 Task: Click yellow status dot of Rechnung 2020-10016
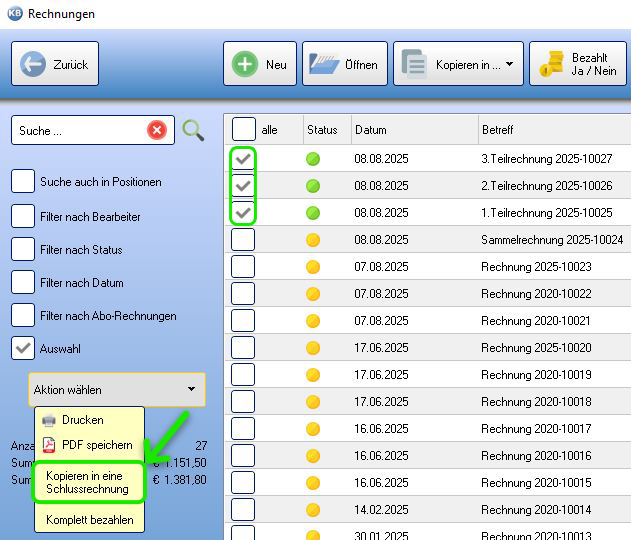click(x=313, y=455)
